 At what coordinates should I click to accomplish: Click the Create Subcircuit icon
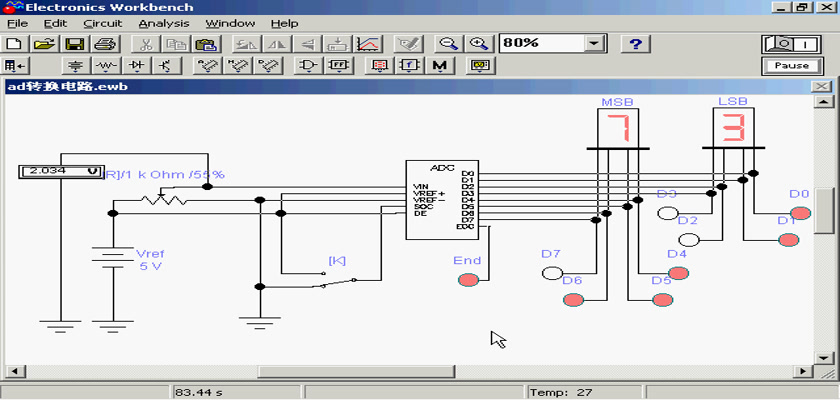[x=338, y=43]
